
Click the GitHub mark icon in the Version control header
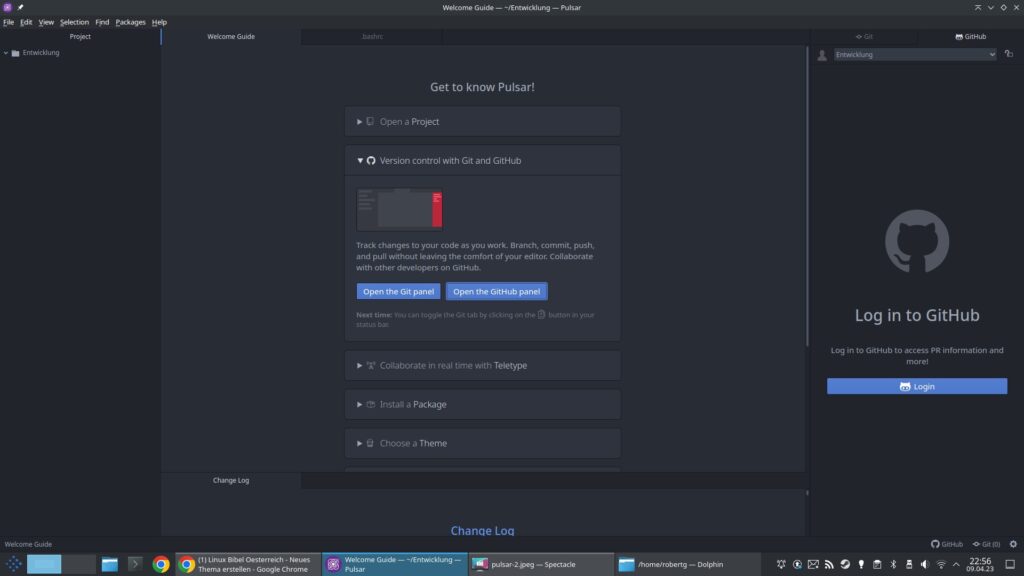tap(371, 161)
